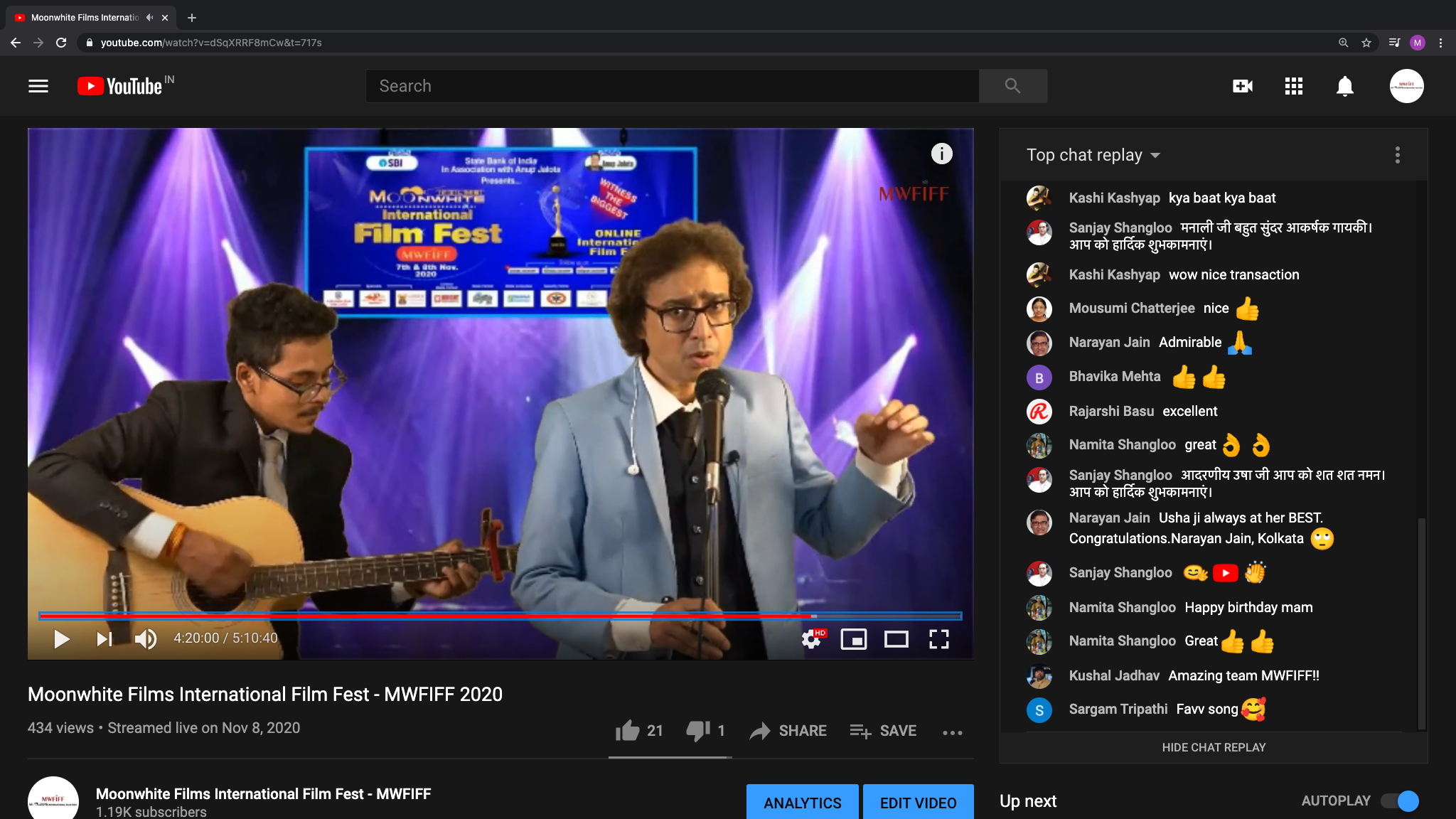Screen dimensions: 1456x819
Task: Play the video
Action: [62, 638]
